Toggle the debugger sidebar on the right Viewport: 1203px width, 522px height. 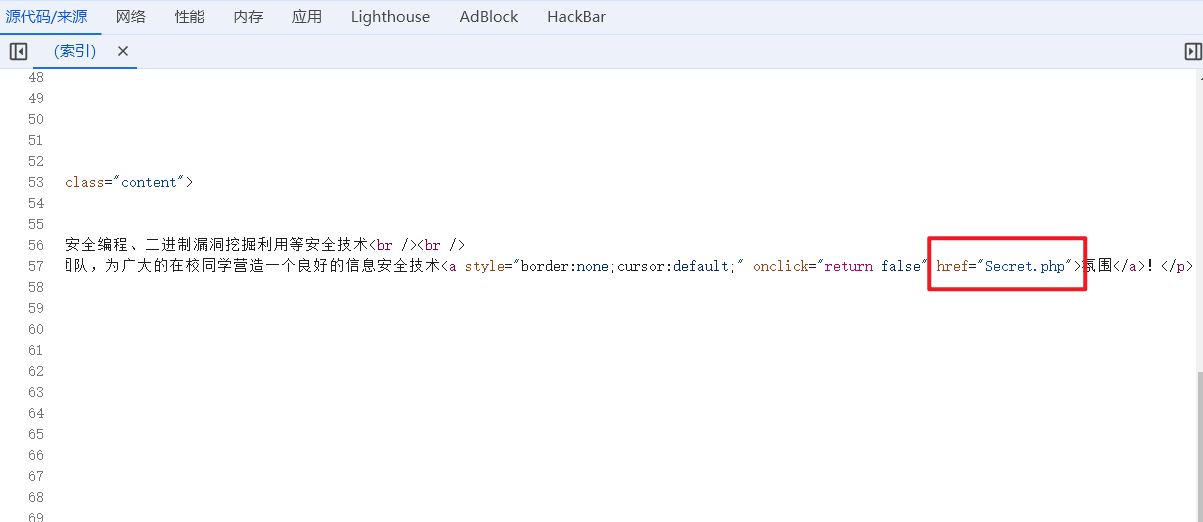(1192, 51)
